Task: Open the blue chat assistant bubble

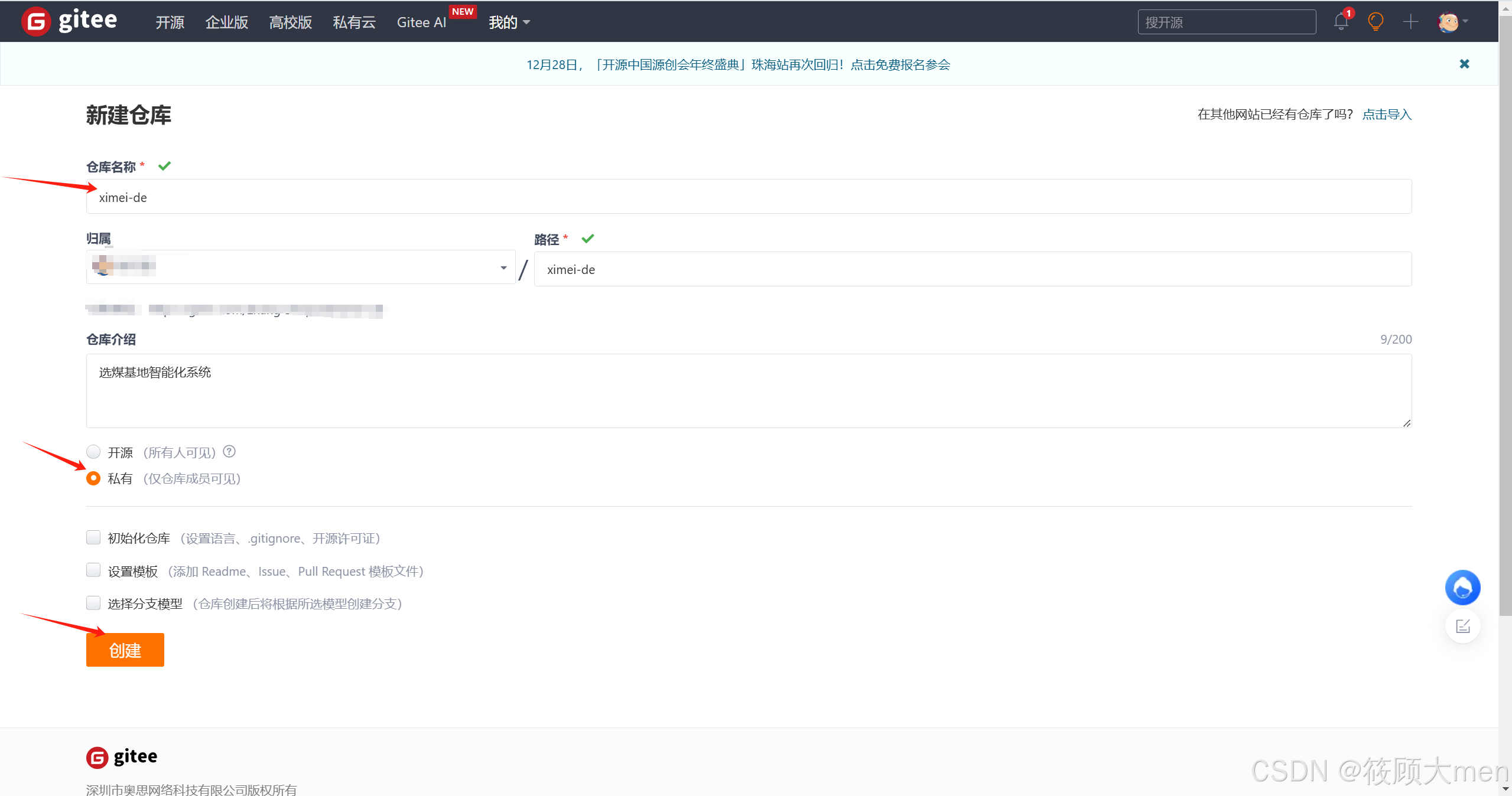Action: point(1462,588)
